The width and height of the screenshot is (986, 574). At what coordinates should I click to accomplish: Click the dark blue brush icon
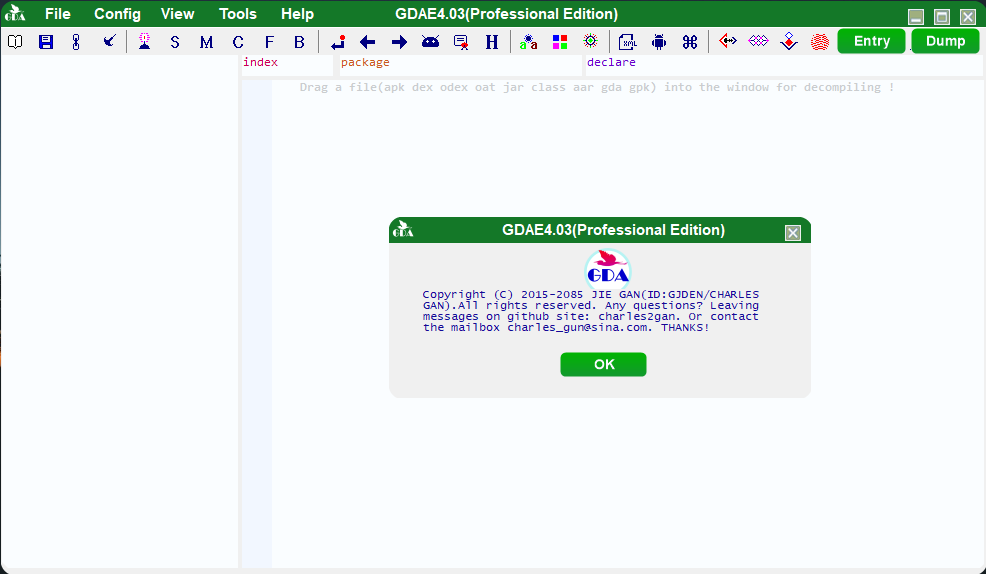click(x=109, y=42)
